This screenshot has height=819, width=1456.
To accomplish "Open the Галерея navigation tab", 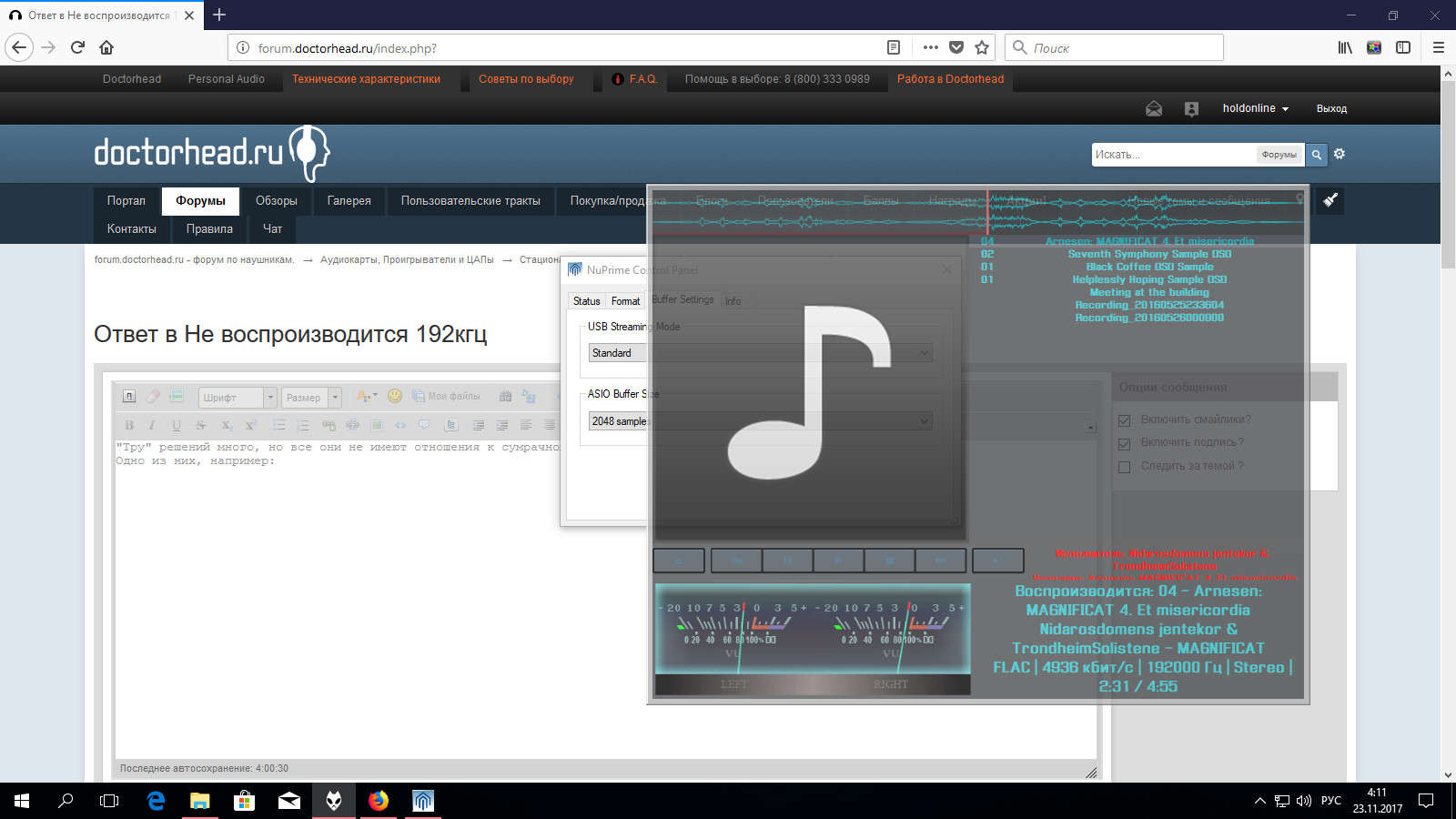I will [349, 201].
